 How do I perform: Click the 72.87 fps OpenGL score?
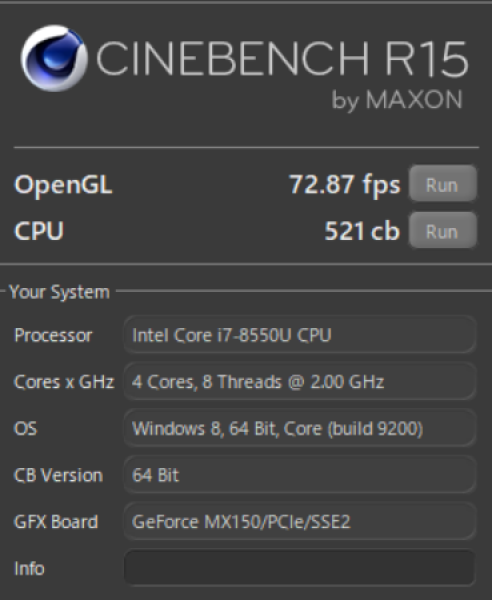click(x=345, y=185)
